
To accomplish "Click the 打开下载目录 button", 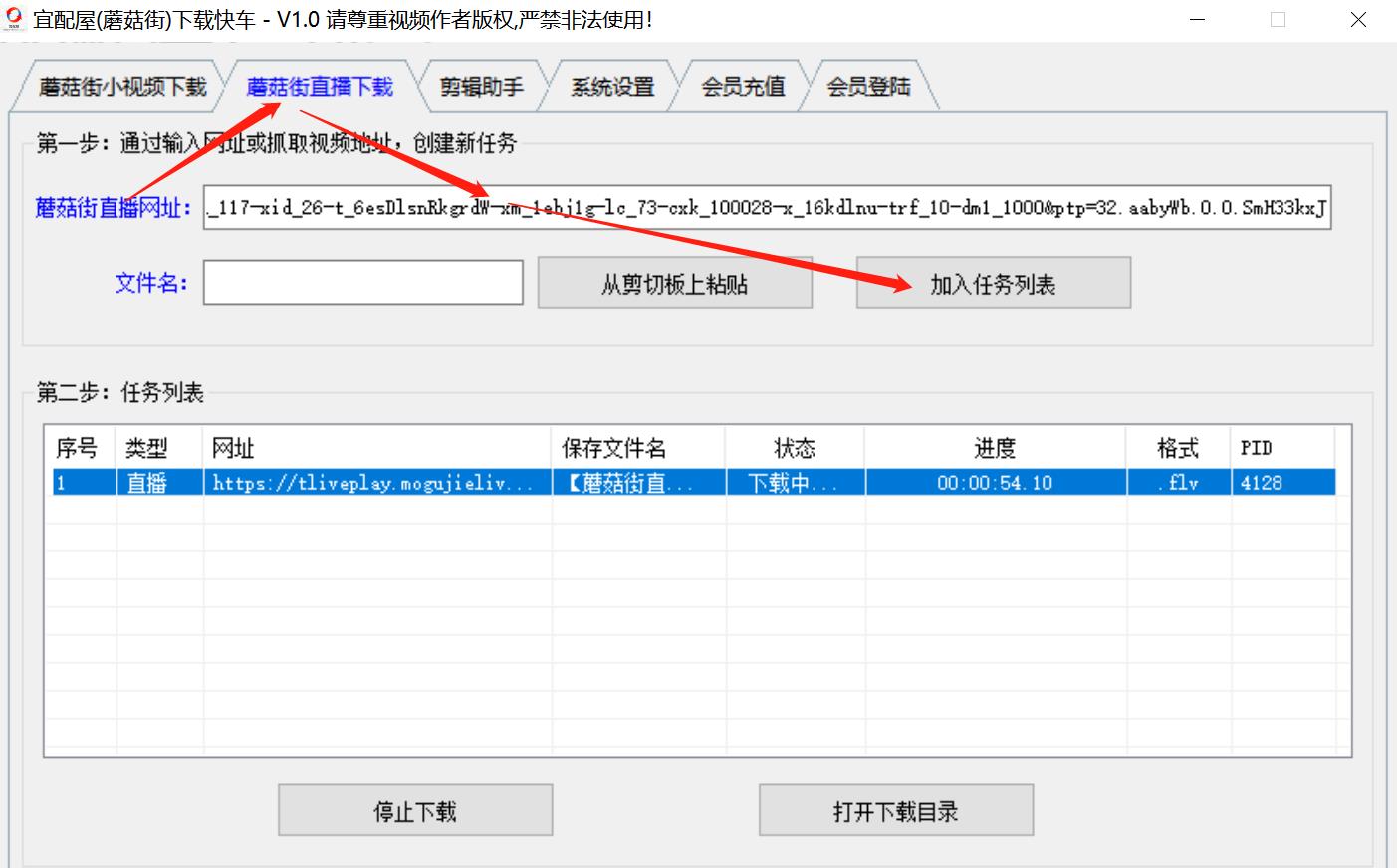I will click(895, 811).
